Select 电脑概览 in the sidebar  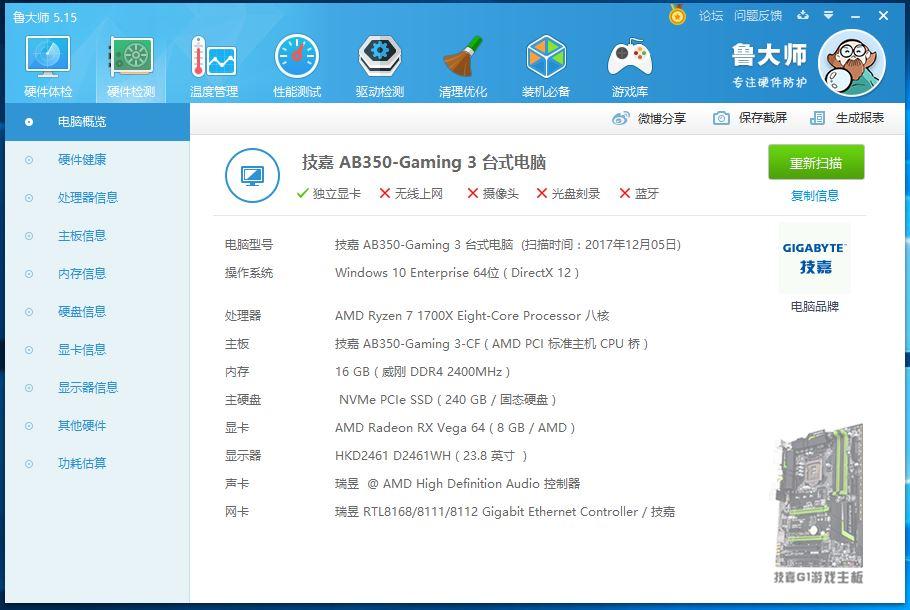97,122
